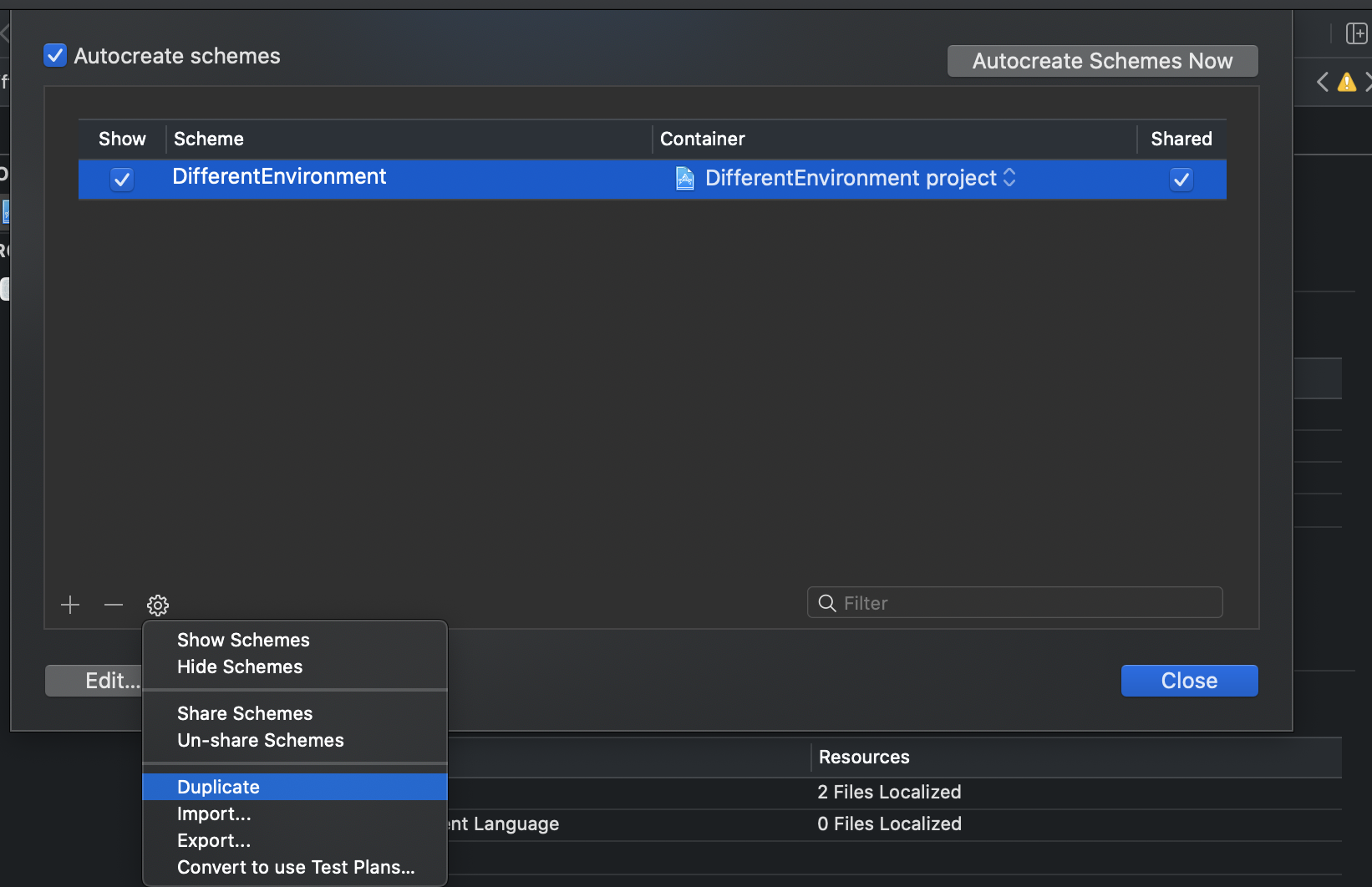Image resolution: width=1372 pixels, height=887 pixels.
Task: Click into the Filter search field
Action: (1028, 603)
